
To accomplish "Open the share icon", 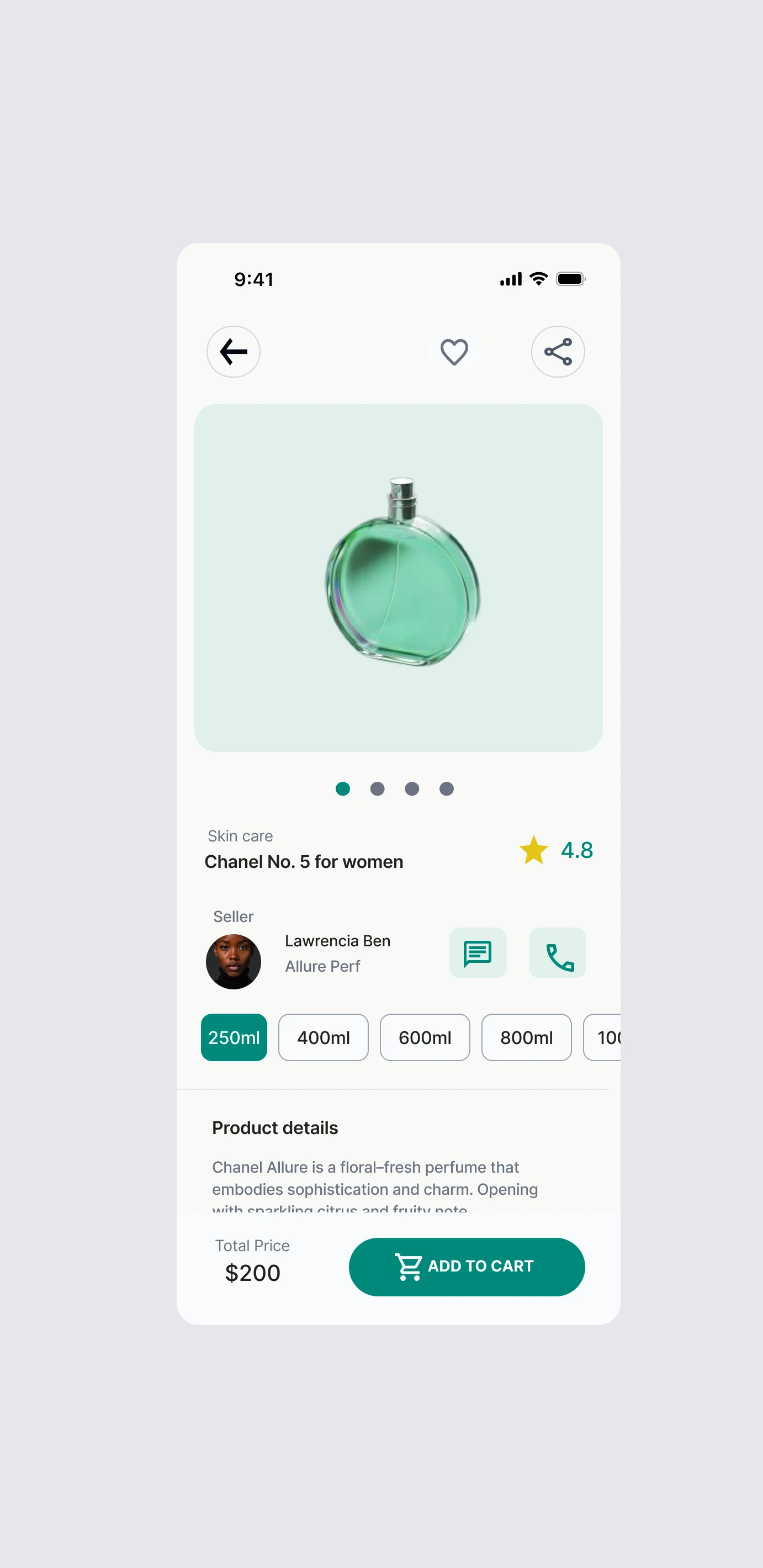I will click(557, 352).
